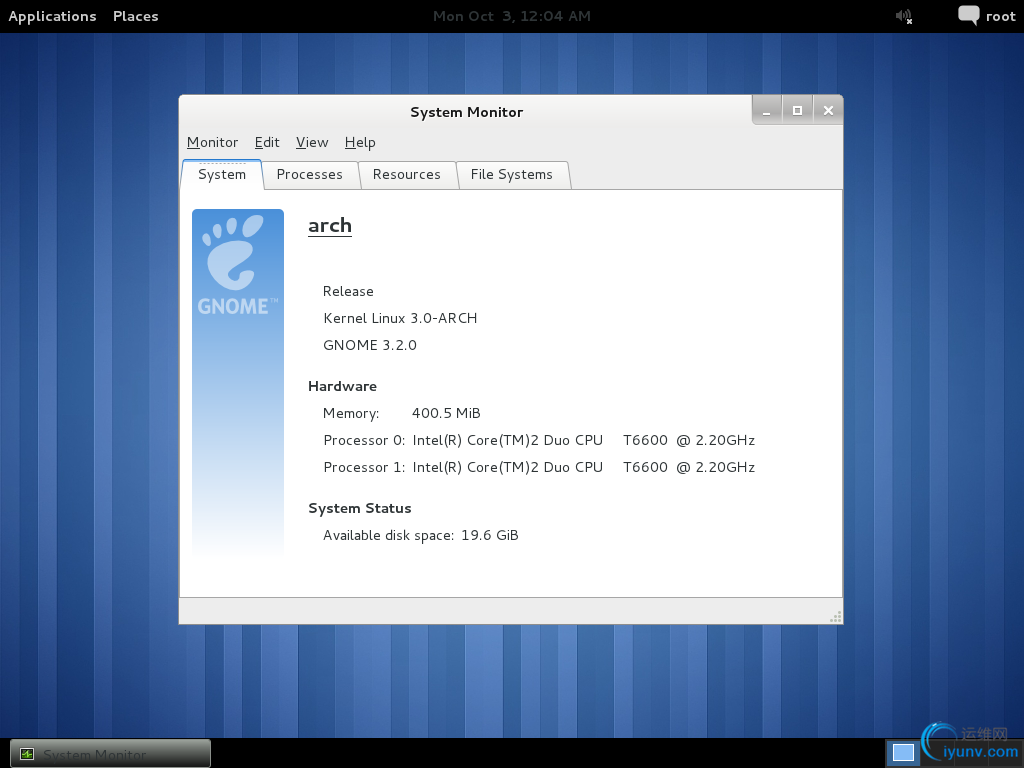Click the resize grip in the window corner
1024x768 pixels.
click(x=835, y=616)
